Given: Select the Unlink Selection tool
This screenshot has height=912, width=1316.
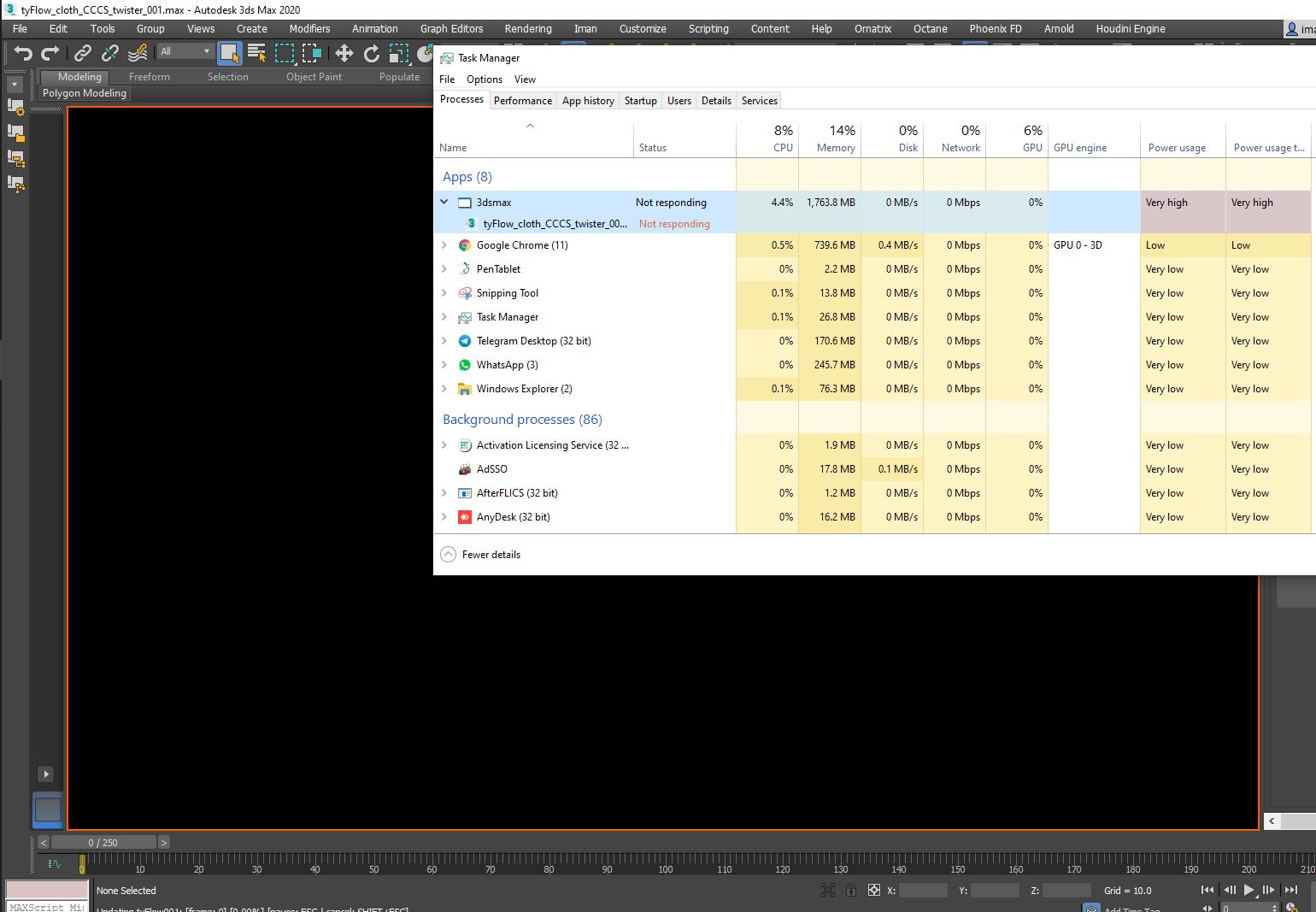Looking at the screenshot, I should pos(110,54).
